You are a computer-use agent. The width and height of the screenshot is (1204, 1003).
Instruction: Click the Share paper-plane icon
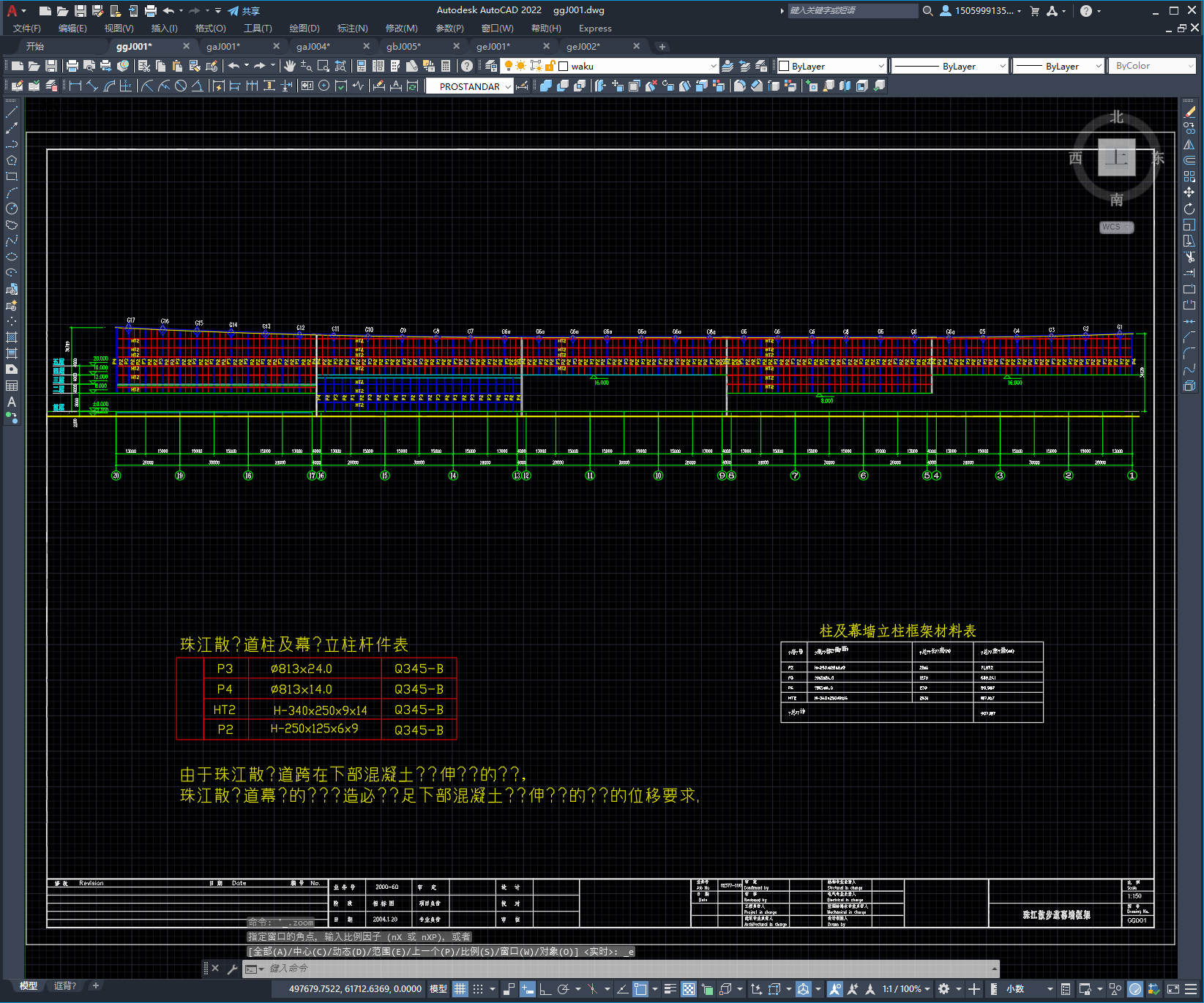pyautogui.click(x=233, y=11)
